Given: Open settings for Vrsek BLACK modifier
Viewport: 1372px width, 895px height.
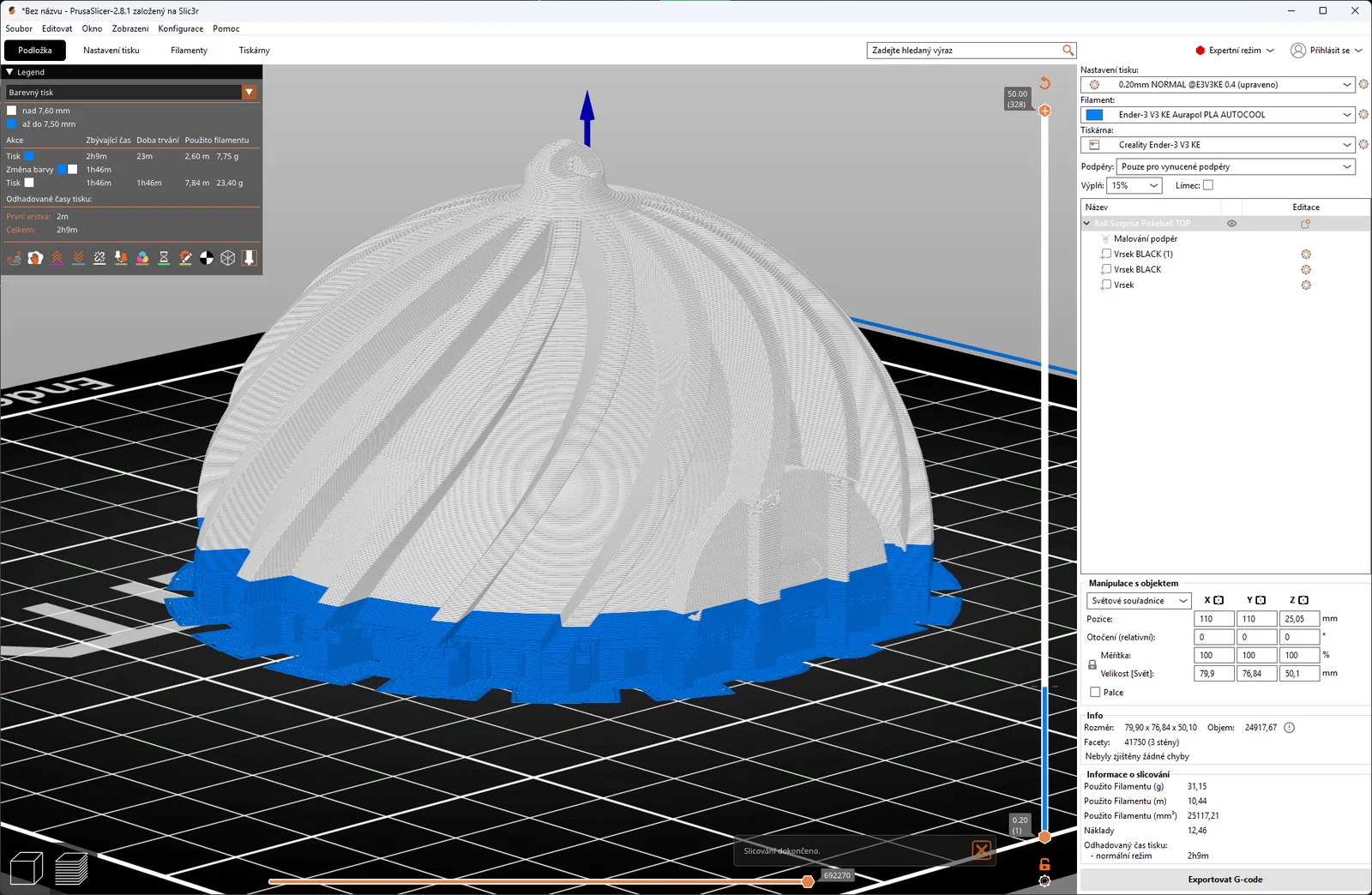Looking at the screenshot, I should pyautogui.click(x=1306, y=269).
